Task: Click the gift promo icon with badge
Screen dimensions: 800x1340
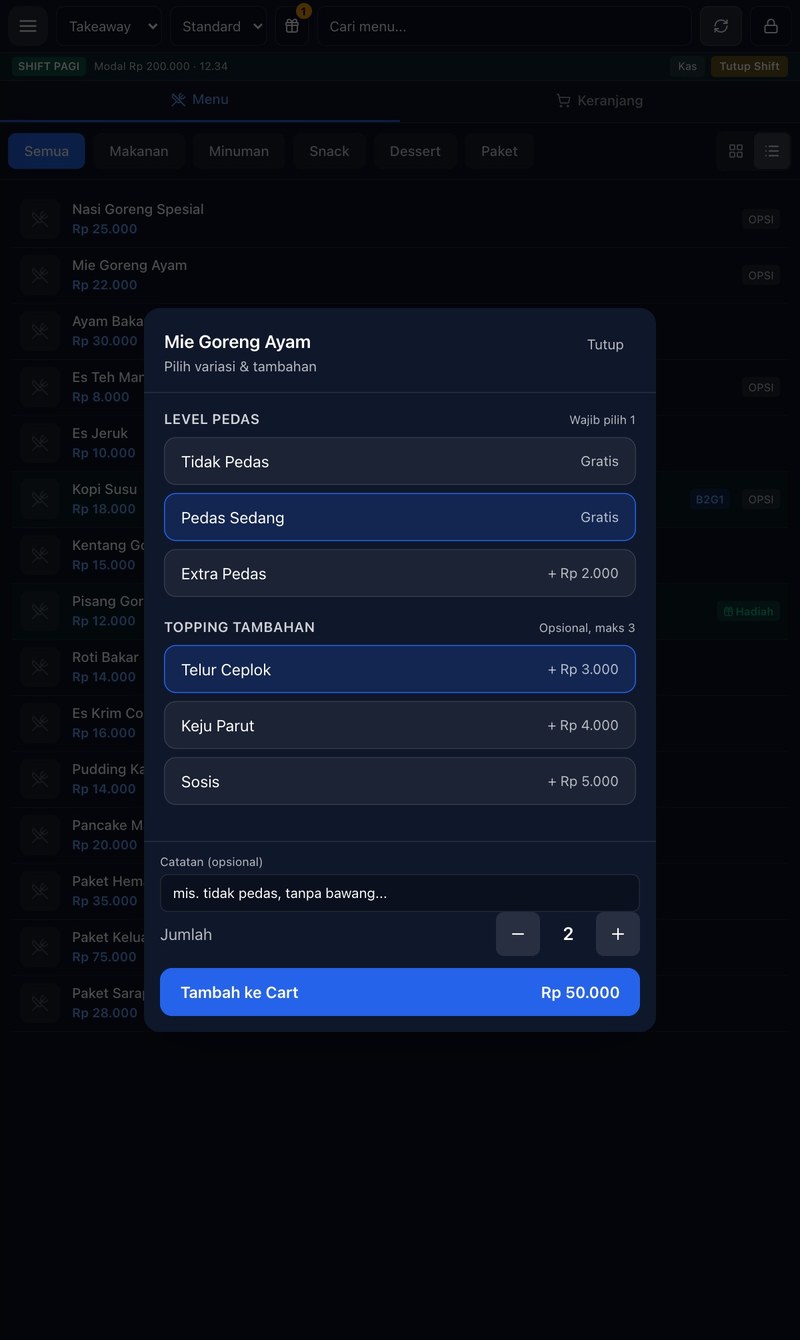Action: [292, 26]
